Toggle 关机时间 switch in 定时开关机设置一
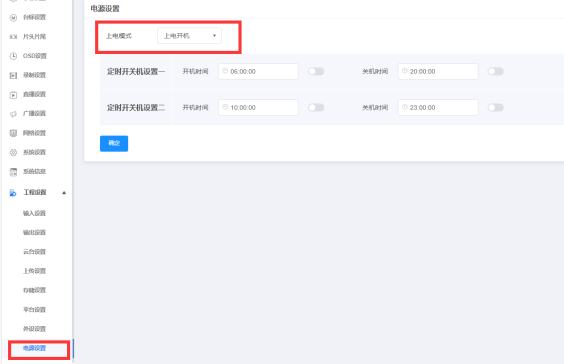 (495, 72)
